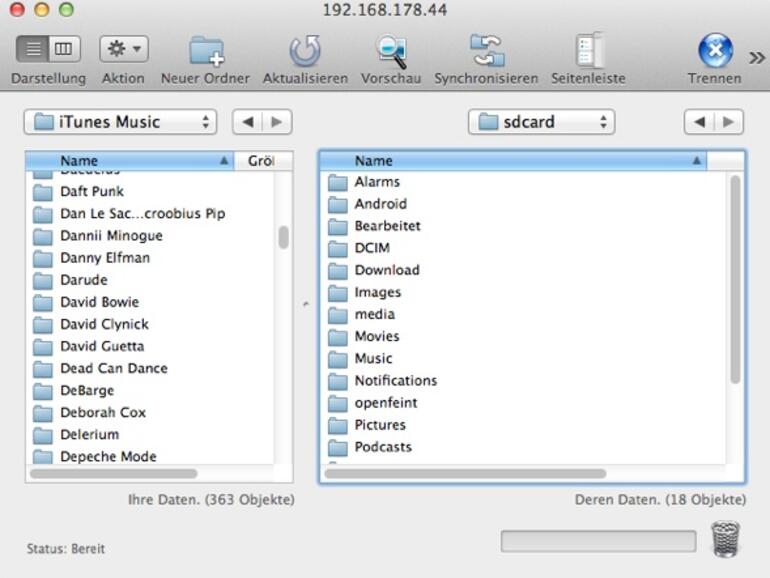The width and height of the screenshot is (770, 578).
Task: Switch to list view in Darstellung
Action: (32, 49)
